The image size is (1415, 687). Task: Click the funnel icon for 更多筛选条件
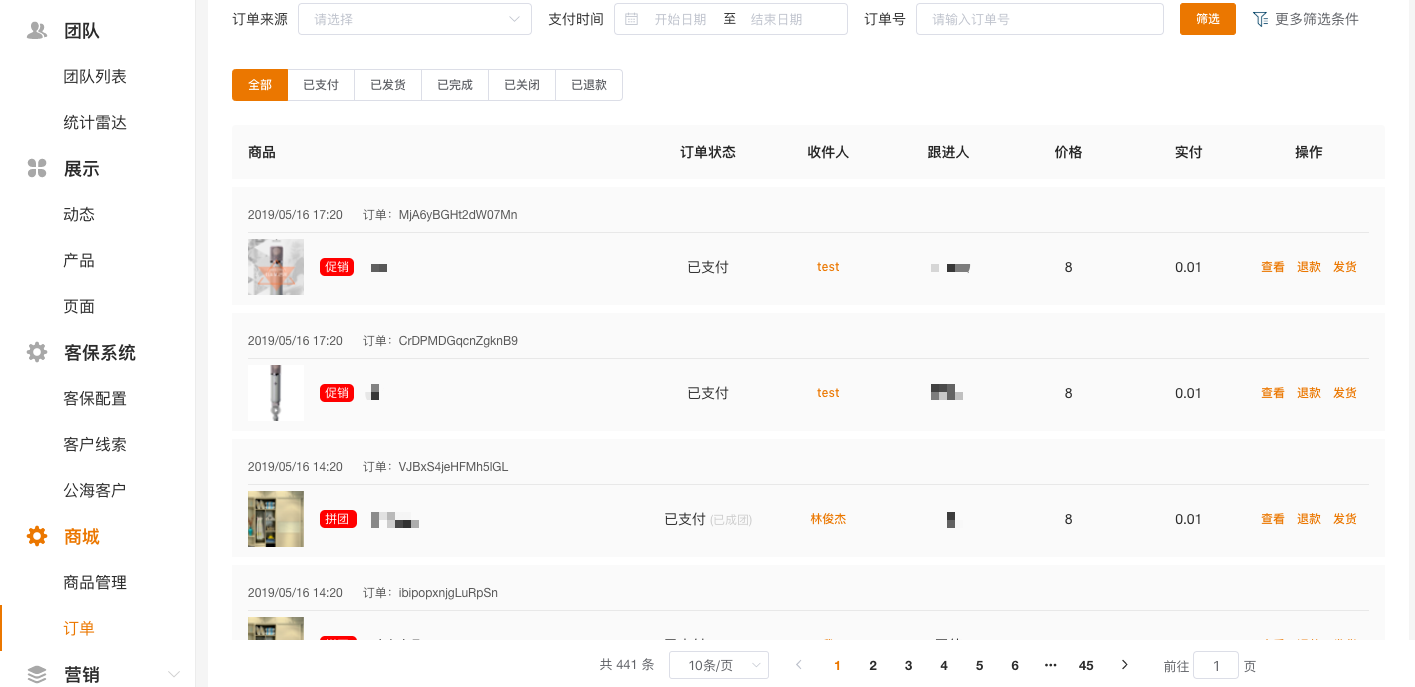pos(1260,19)
